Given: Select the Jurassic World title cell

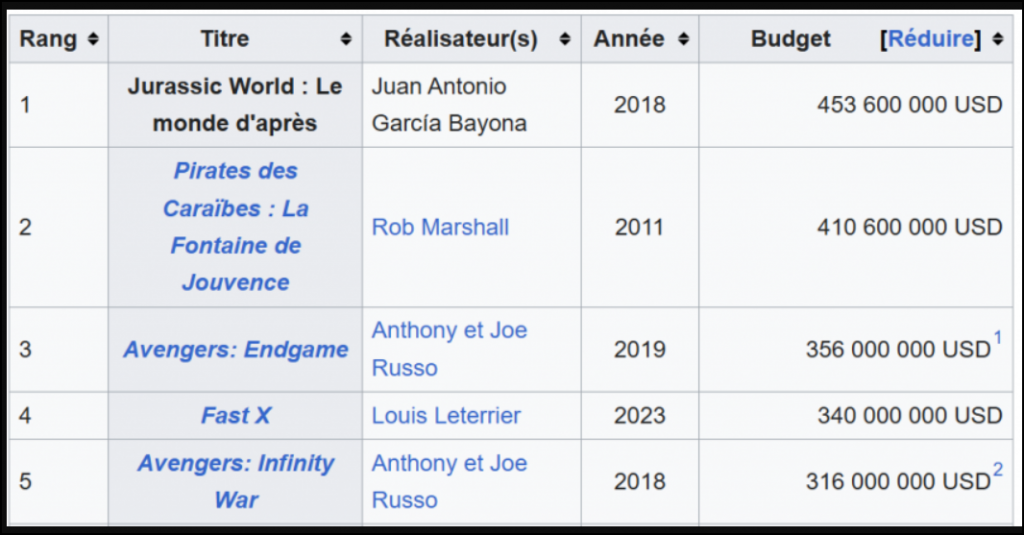Looking at the screenshot, I should click(x=235, y=105).
